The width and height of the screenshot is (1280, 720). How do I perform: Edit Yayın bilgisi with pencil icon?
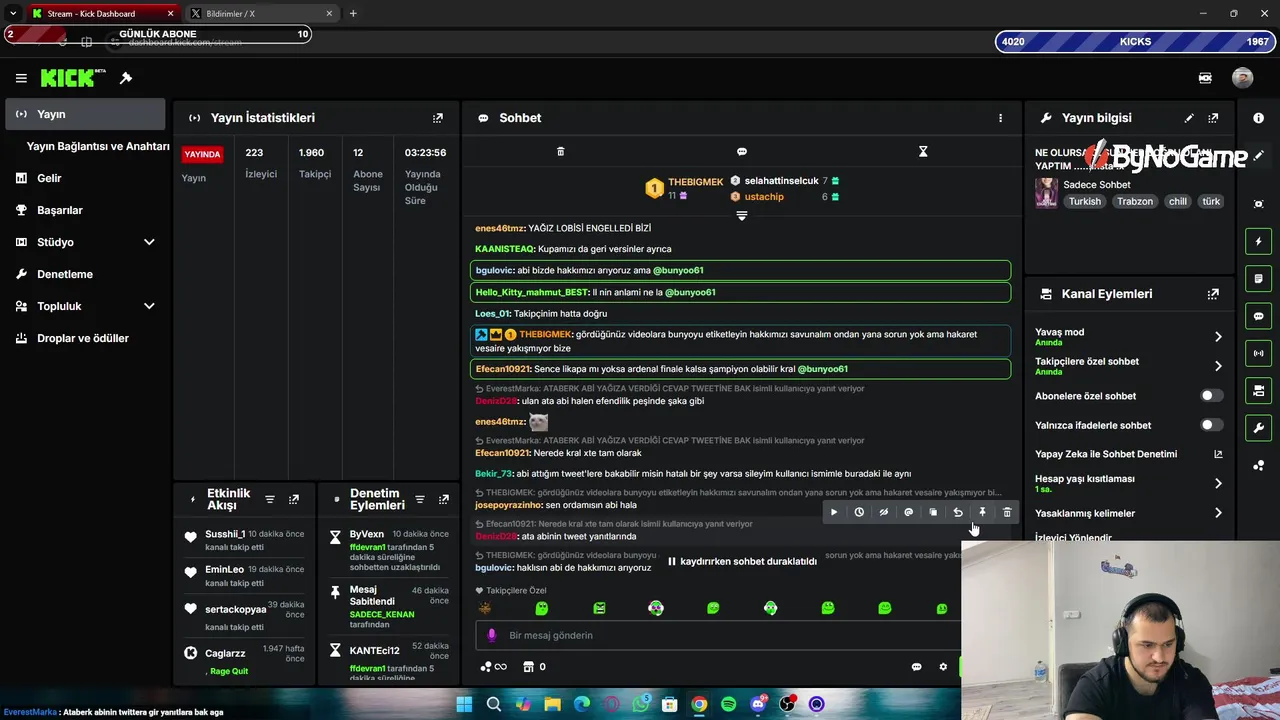click(x=1189, y=118)
